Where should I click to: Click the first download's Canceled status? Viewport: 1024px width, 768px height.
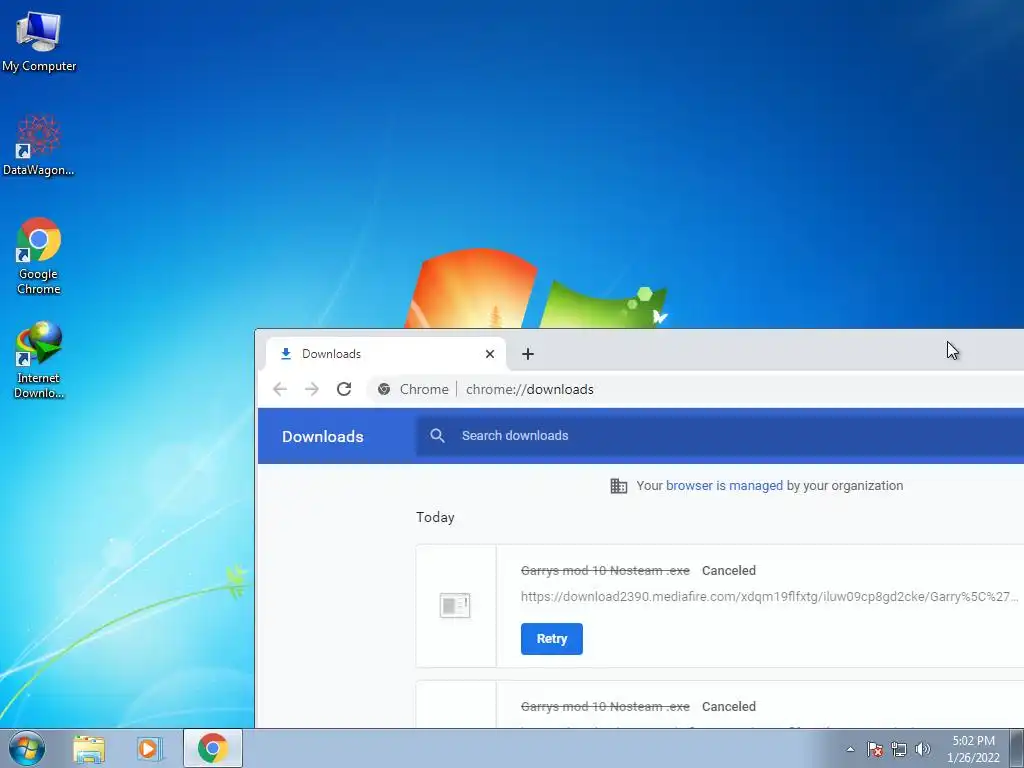729,571
